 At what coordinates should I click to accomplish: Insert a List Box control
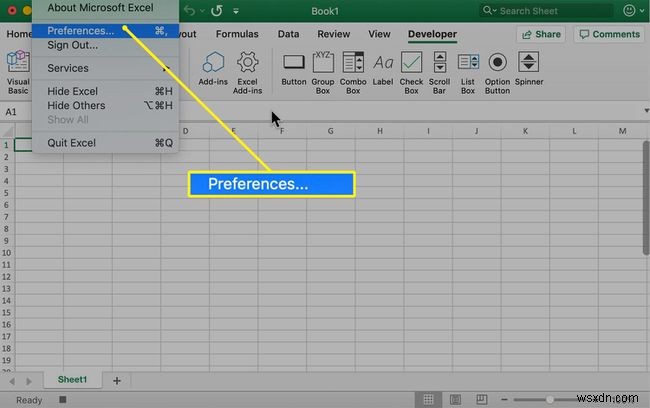pos(468,73)
